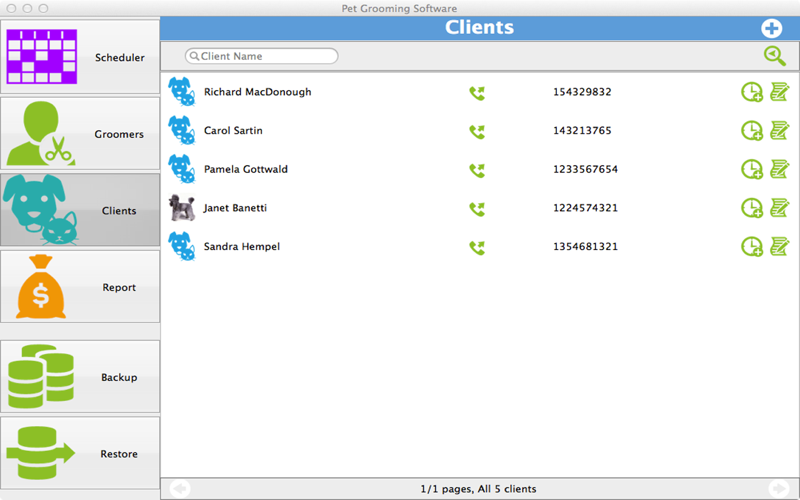Edit Carol Sartin's record note icon
Image resolution: width=800 pixels, height=500 pixels.
(x=780, y=130)
